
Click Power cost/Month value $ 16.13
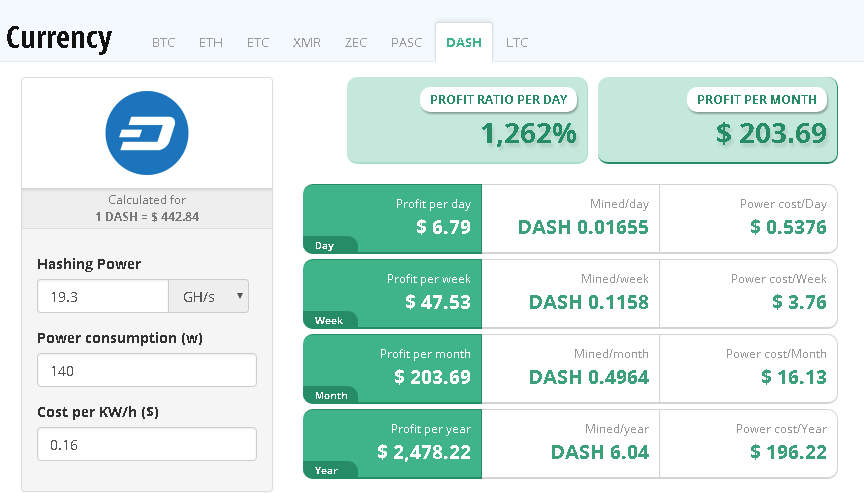point(794,377)
